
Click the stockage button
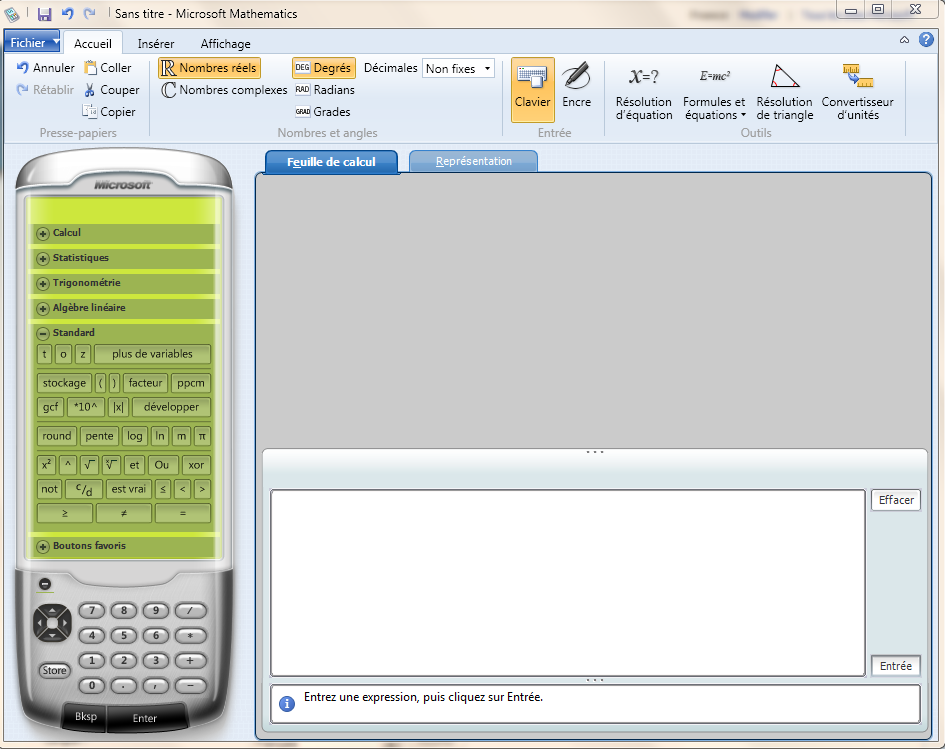click(64, 383)
